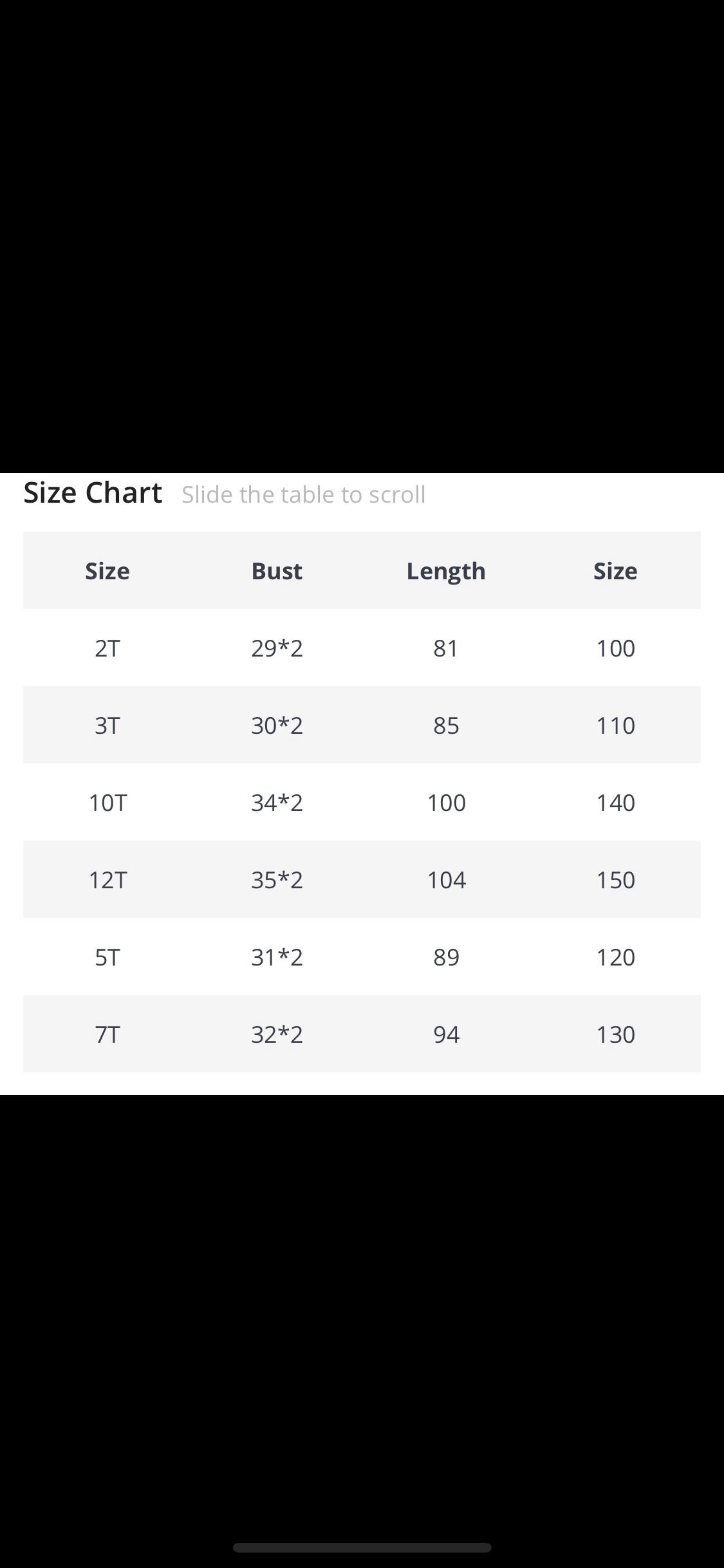Select the Bust column header

point(277,571)
